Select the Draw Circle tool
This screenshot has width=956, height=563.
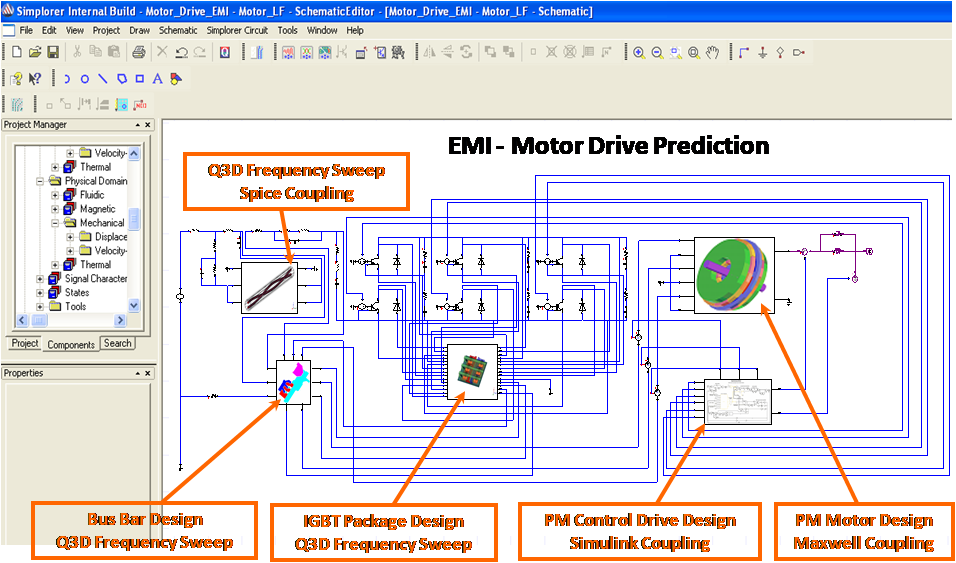[85, 79]
